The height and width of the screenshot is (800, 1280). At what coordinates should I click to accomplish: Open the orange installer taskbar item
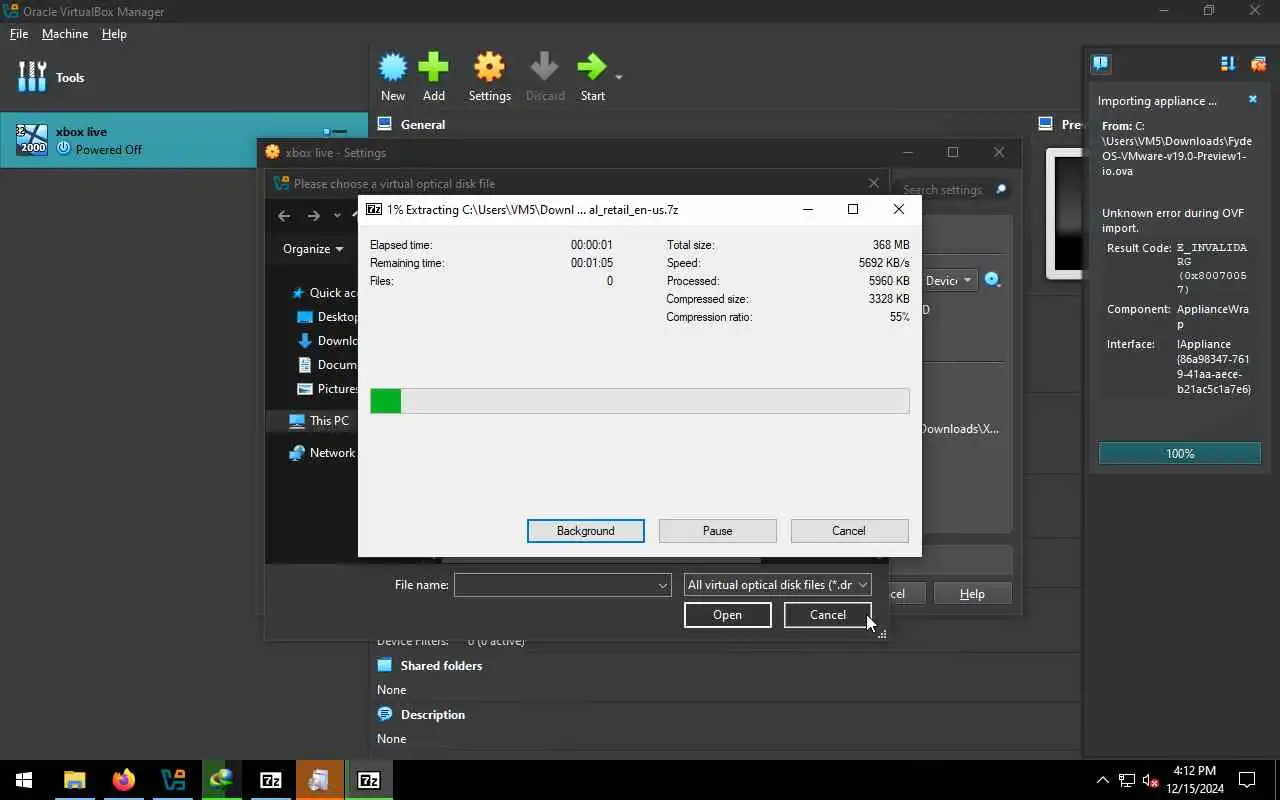pyautogui.click(x=319, y=780)
